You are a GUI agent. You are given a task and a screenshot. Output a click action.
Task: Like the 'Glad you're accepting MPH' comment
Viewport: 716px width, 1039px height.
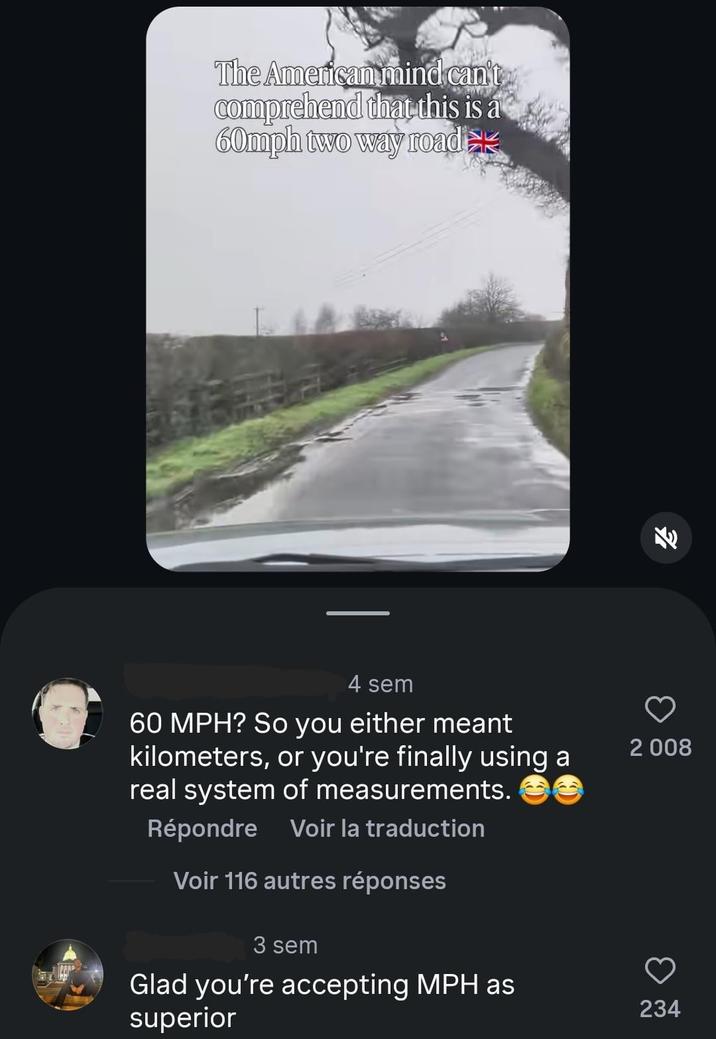(x=660, y=971)
